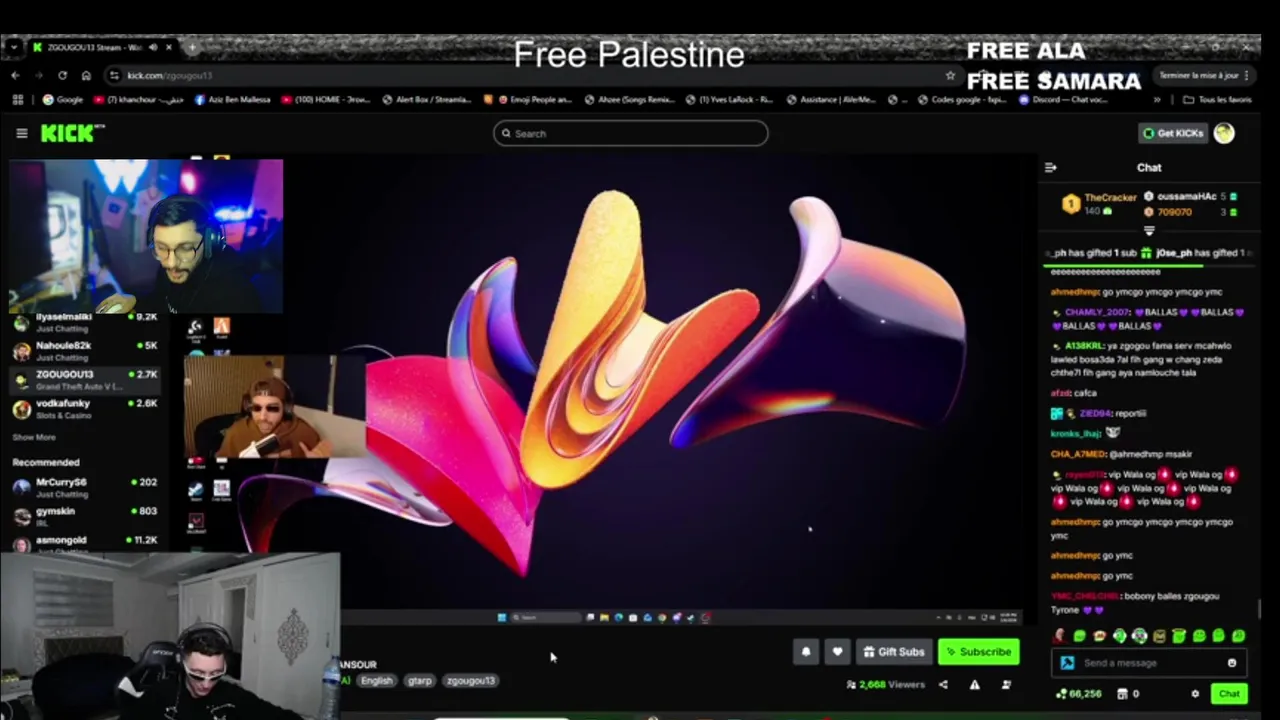
Task: Click the Steam desktop icon in stream
Action: [x=195, y=489]
